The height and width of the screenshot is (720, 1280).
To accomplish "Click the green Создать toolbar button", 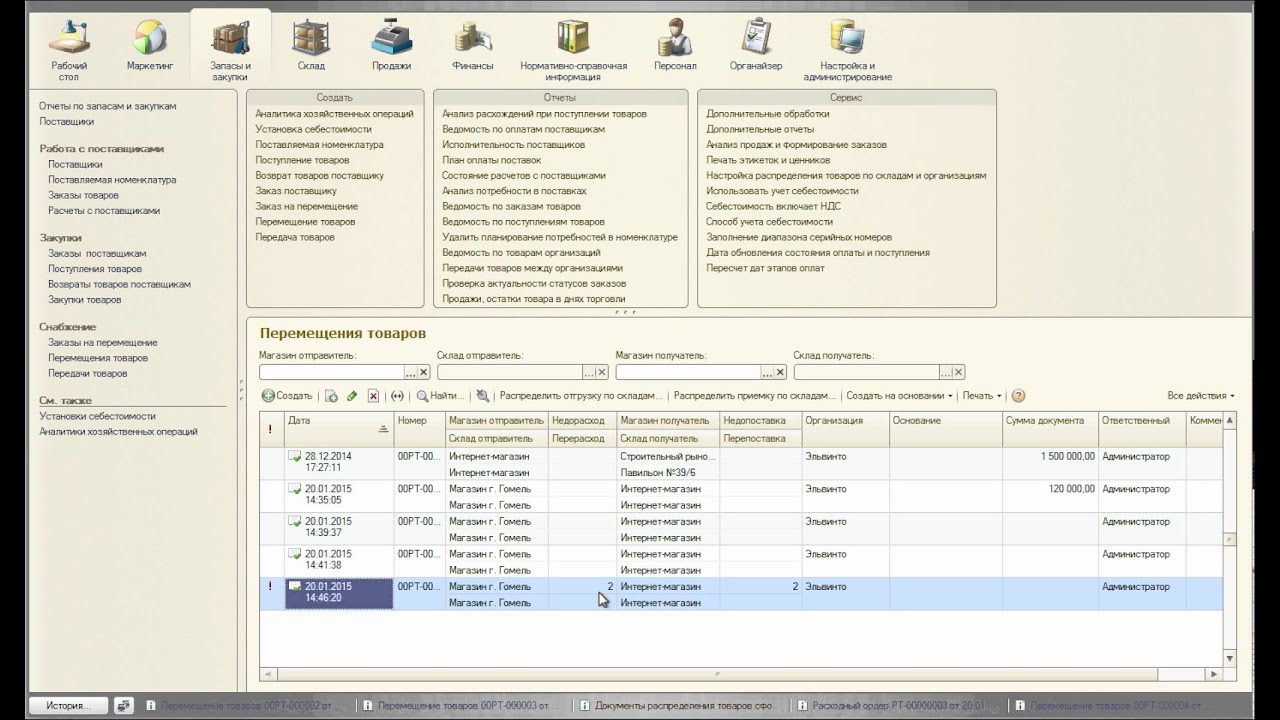I will click(288, 396).
